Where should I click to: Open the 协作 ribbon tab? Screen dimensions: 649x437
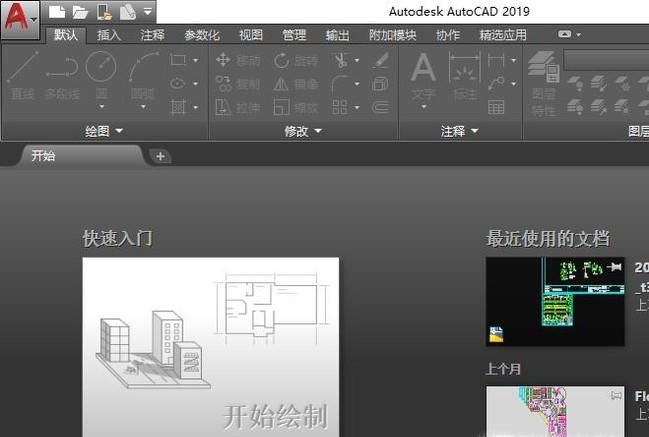coord(448,35)
